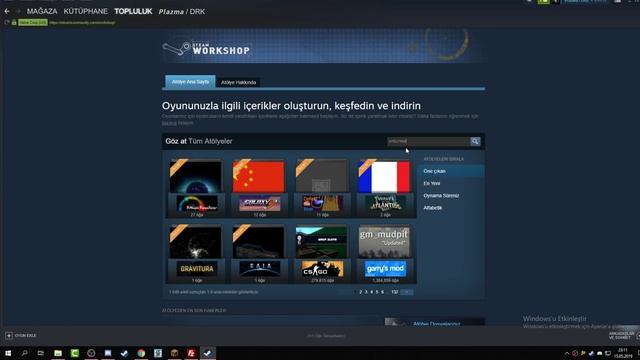This screenshot has width=640, height=360.
Task: Sort workshops by En Yeni
Action: [x=432, y=183]
